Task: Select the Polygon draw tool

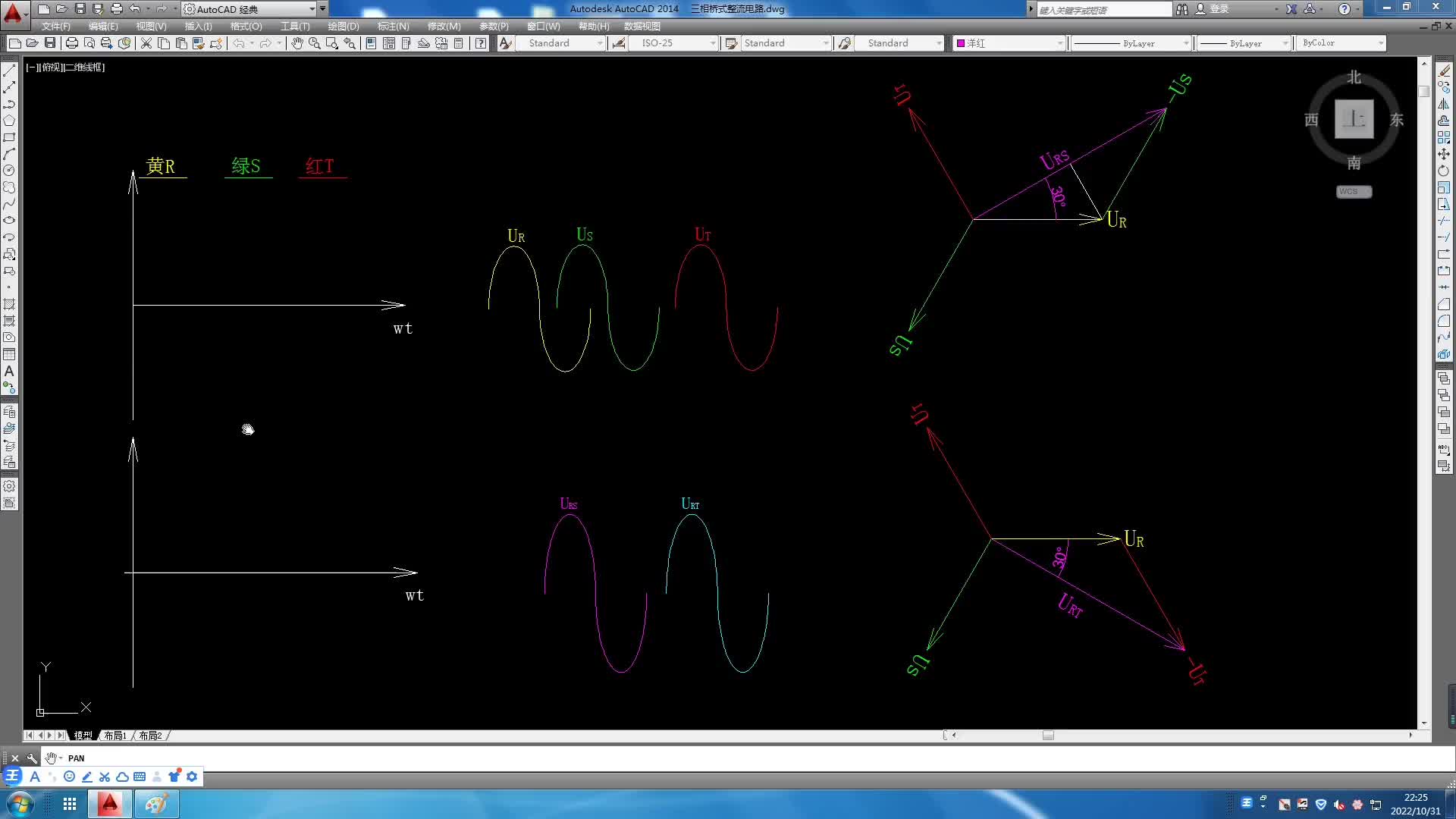Action: [9, 121]
